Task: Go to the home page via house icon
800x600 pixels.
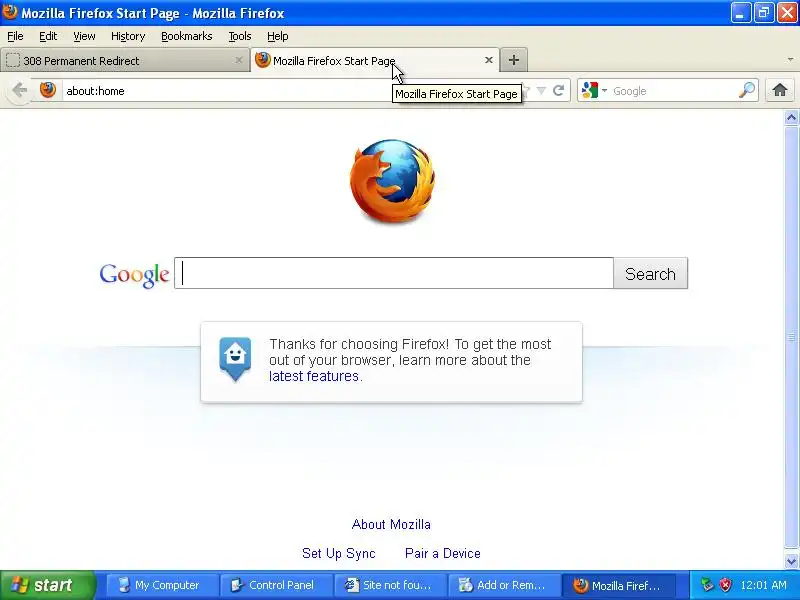Action: tap(780, 90)
